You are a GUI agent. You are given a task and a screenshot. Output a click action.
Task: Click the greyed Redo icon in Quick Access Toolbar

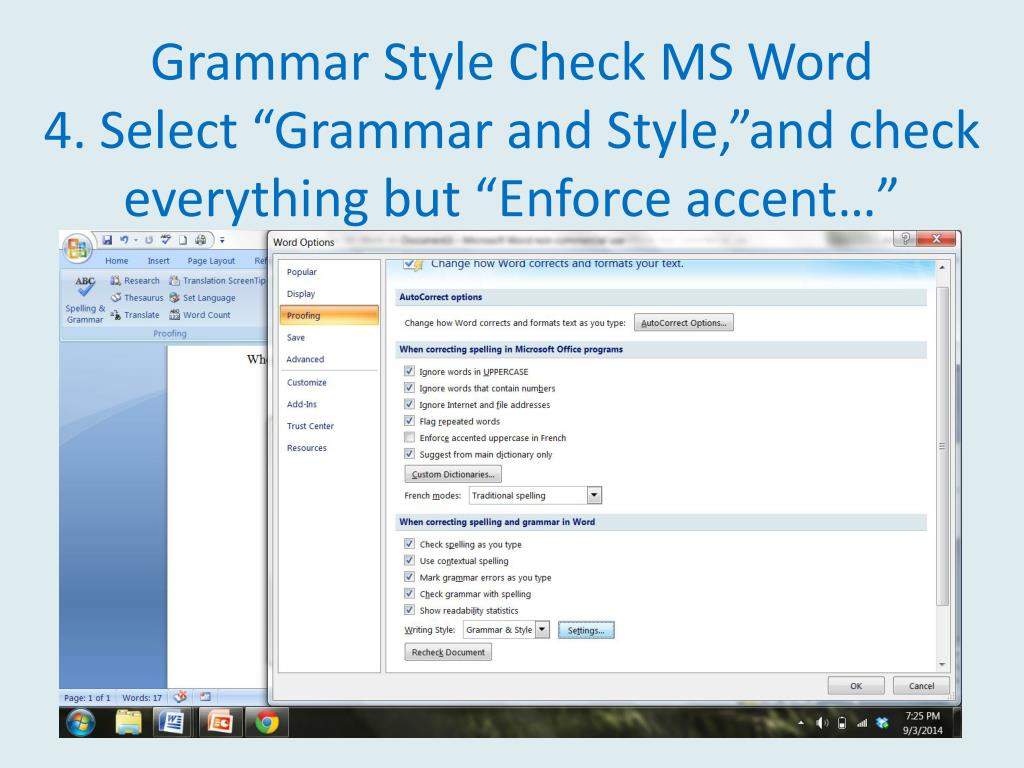pos(149,240)
